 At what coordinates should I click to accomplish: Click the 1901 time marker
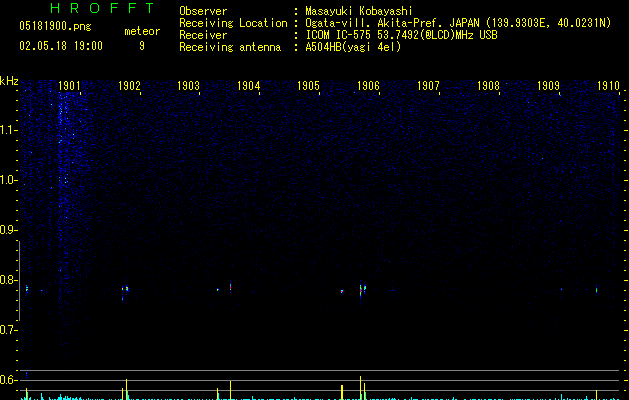[x=69, y=86]
